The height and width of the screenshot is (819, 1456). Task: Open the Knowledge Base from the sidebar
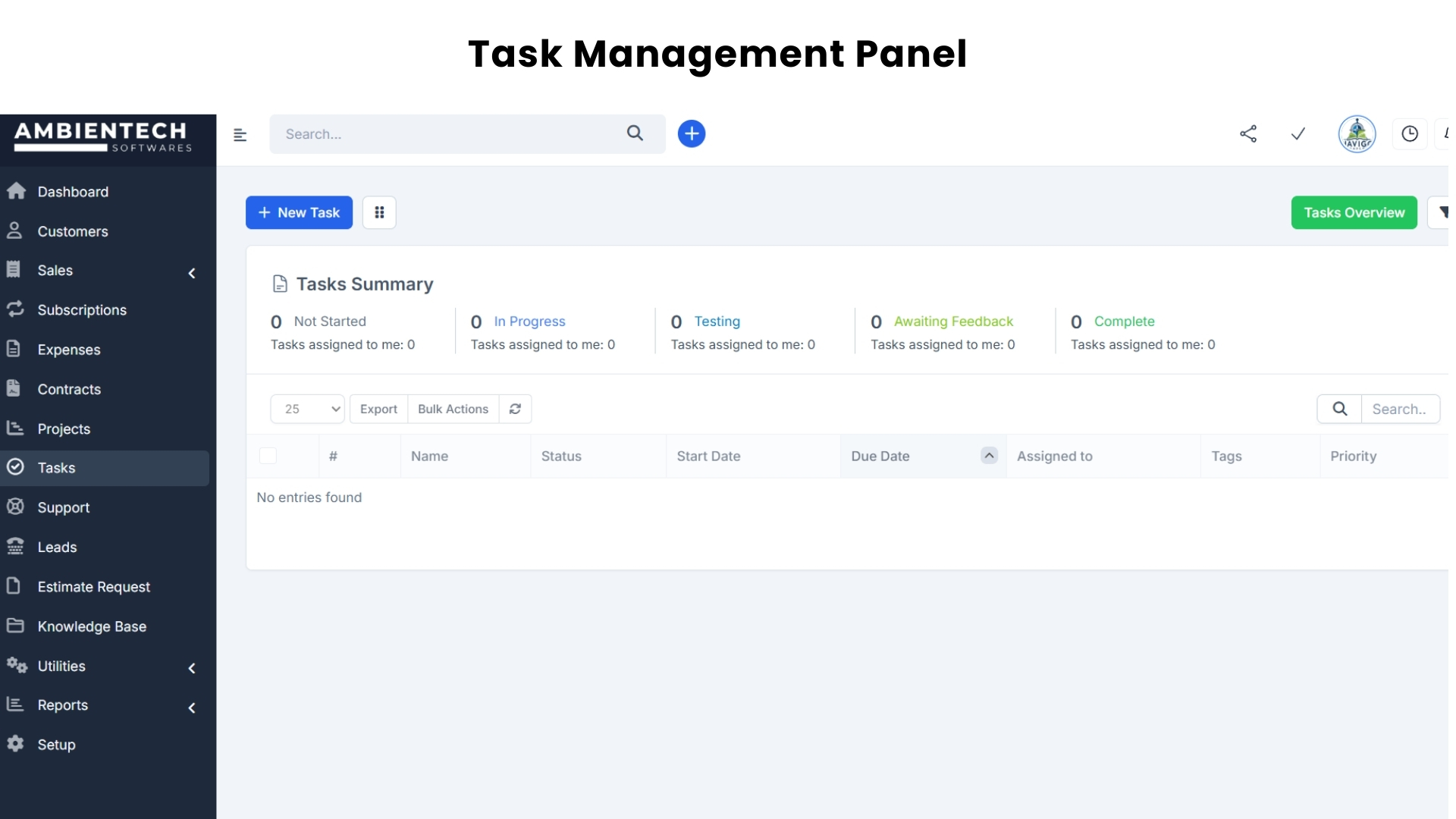[92, 626]
